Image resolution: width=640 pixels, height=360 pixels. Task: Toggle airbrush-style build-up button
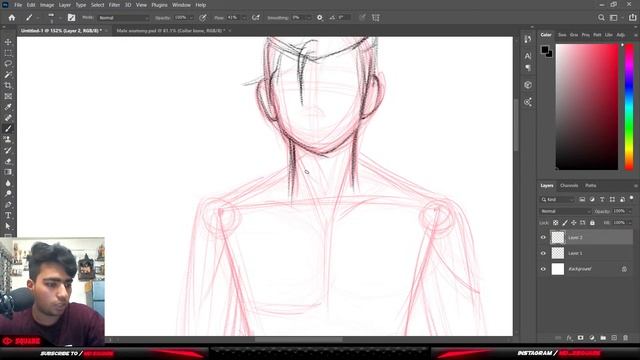(x=256, y=18)
